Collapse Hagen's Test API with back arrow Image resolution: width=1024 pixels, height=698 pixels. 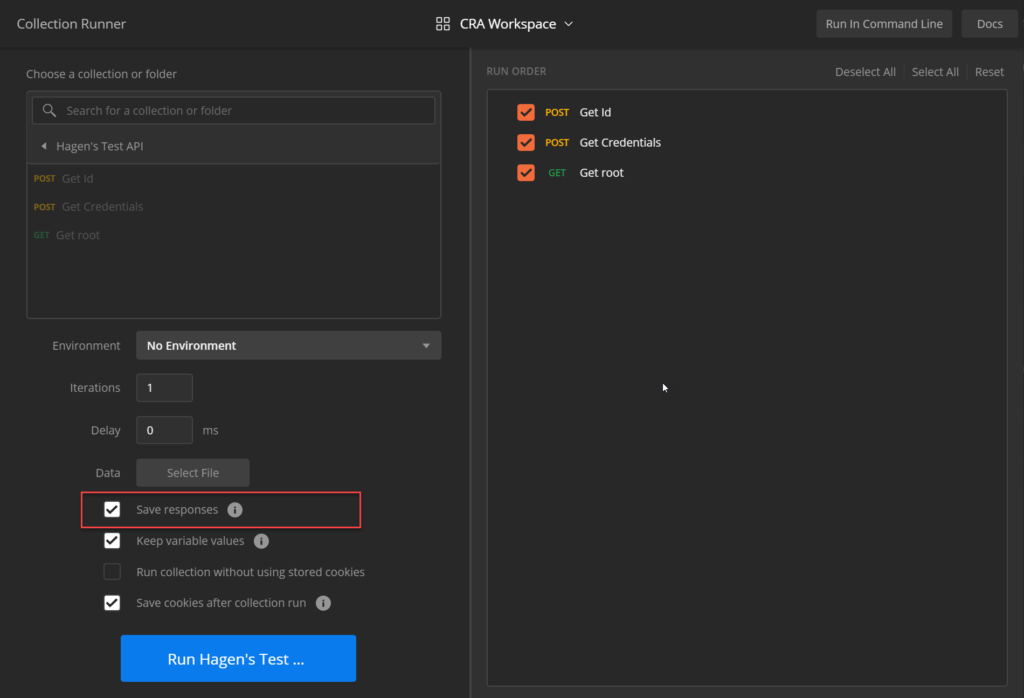(x=44, y=146)
